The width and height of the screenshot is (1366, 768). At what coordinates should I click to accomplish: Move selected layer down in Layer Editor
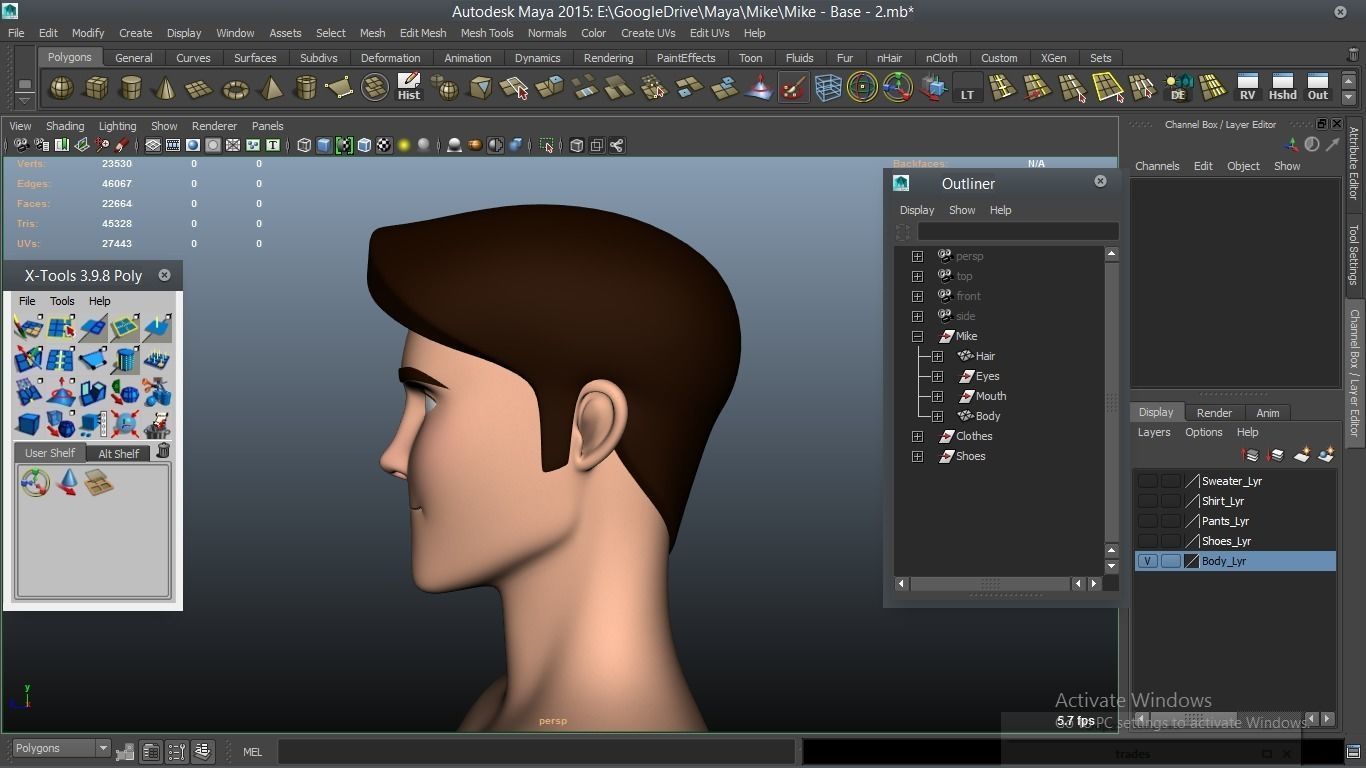(1275, 455)
